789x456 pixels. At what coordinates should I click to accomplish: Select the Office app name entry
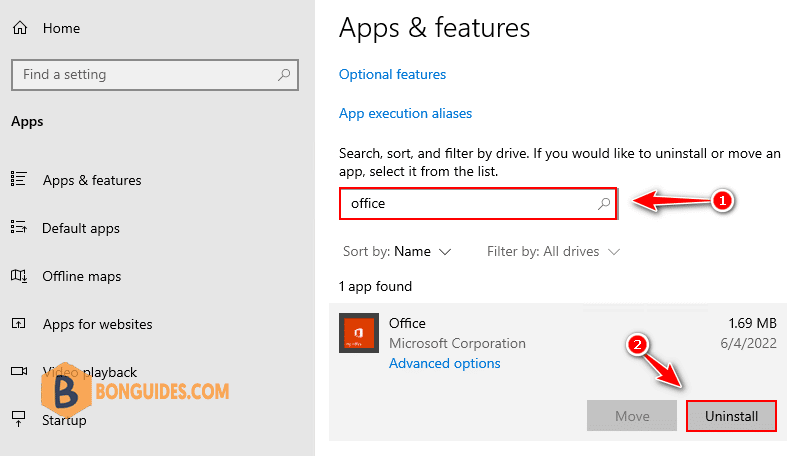(407, 323)
